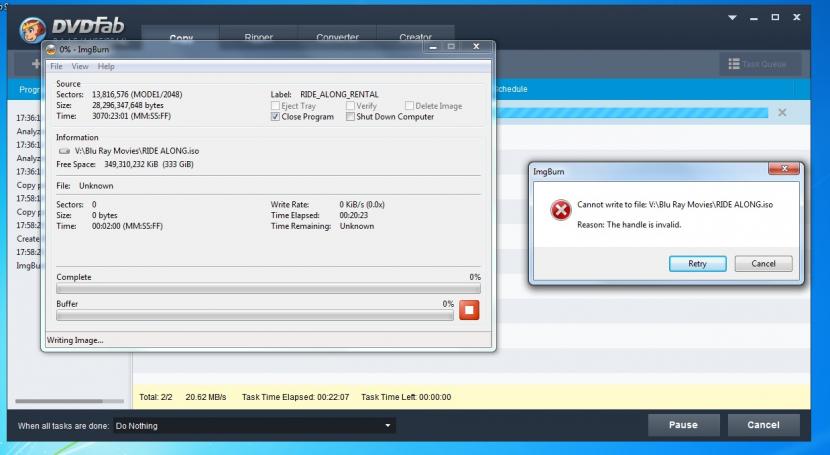Click the ImgBurn title bar disc icon
The image size is (830, 455).
tap(51, 48)
